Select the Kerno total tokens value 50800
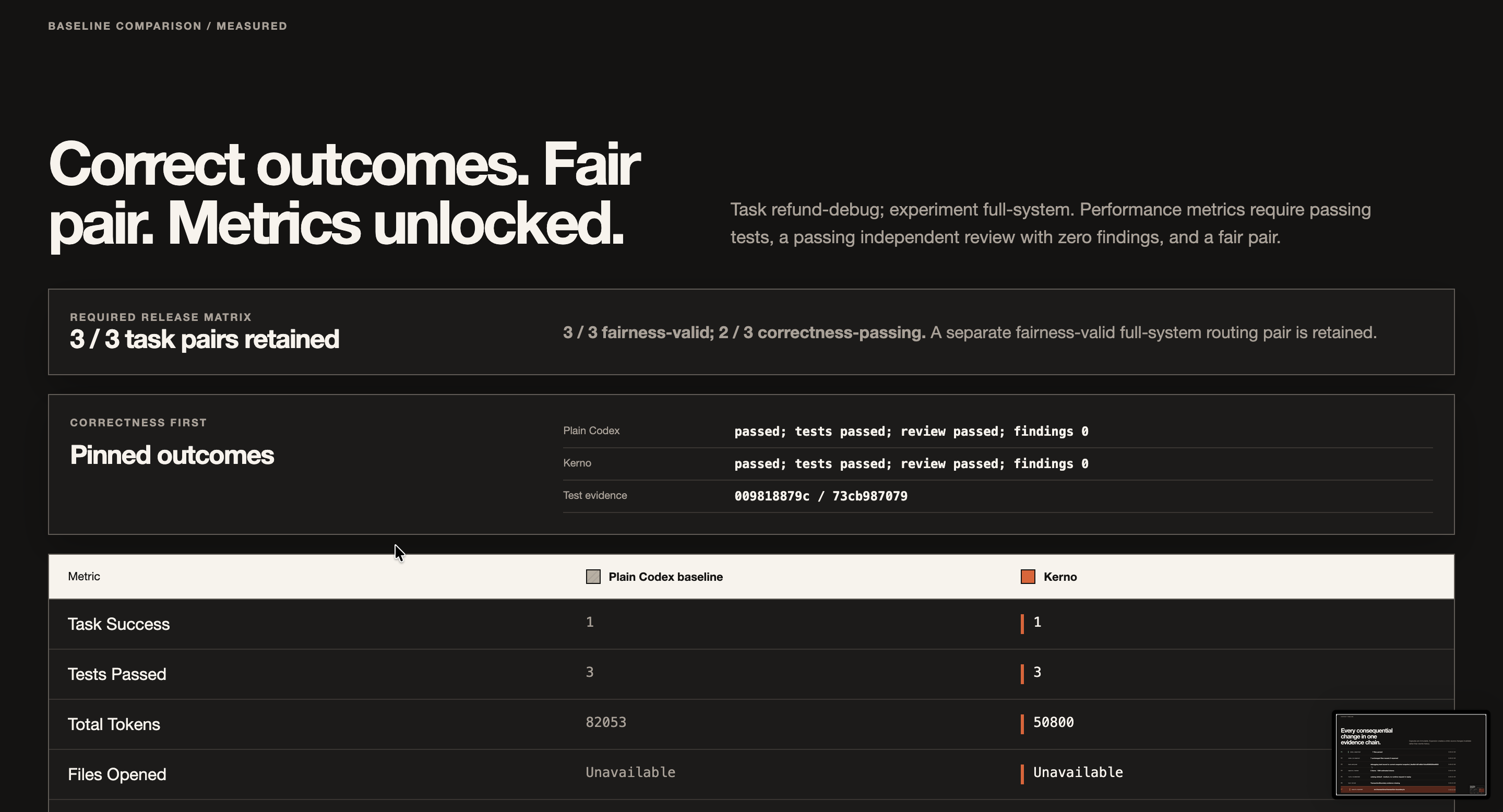Screen dimensions: 1503x812 [1053, 722]
